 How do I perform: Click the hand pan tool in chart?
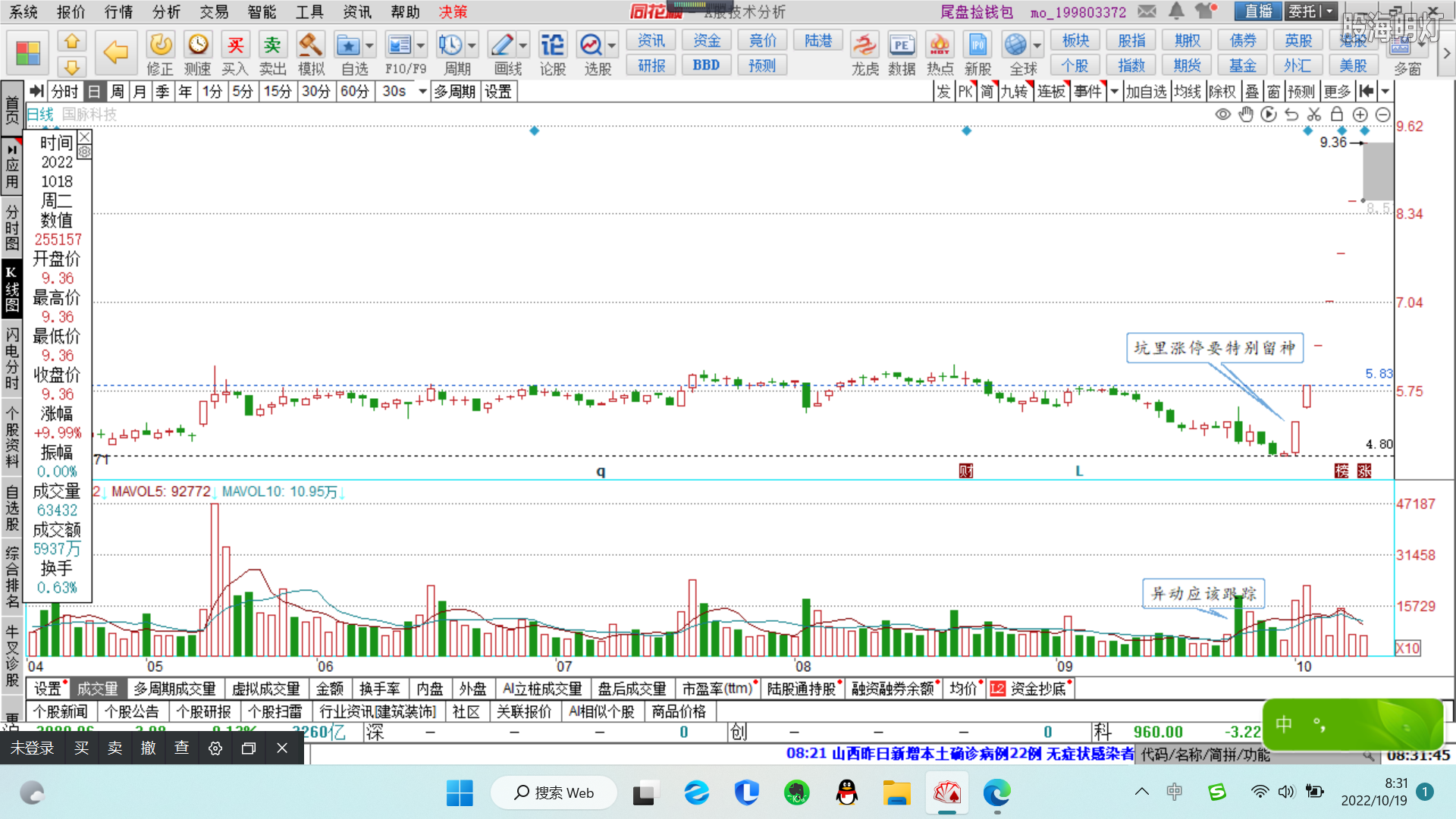pyautogui.click(x=1246, y=115)
